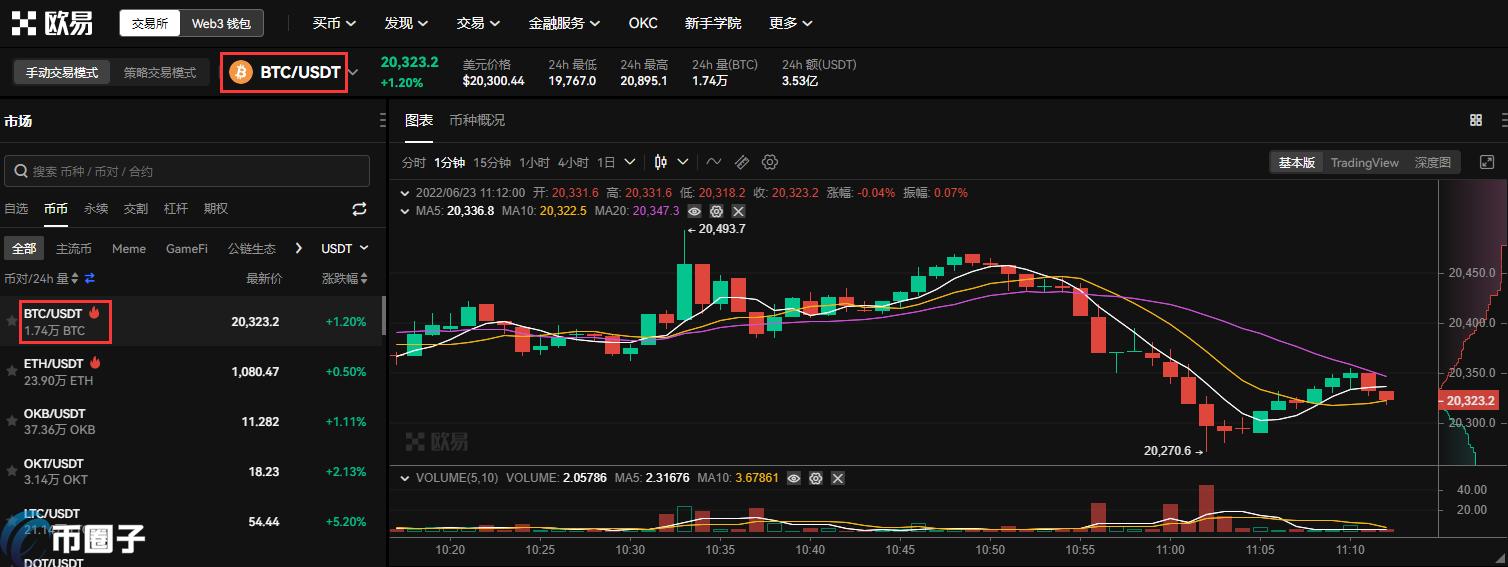This screenshot has height=567, width=1508.
Task: Open the 买币 dropdown menu
Action: [x=334, y=23]
